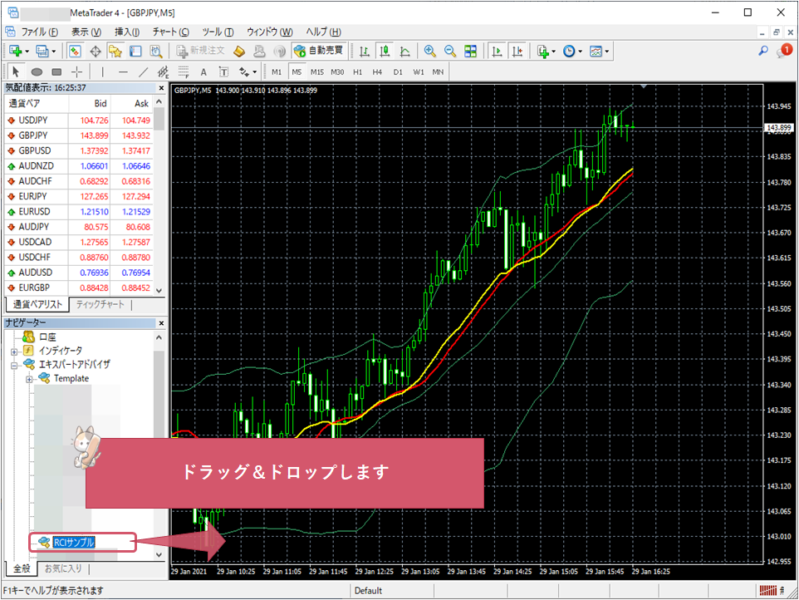
Task: Switch to M30 timeframe
Action: [x=337, y=72]
